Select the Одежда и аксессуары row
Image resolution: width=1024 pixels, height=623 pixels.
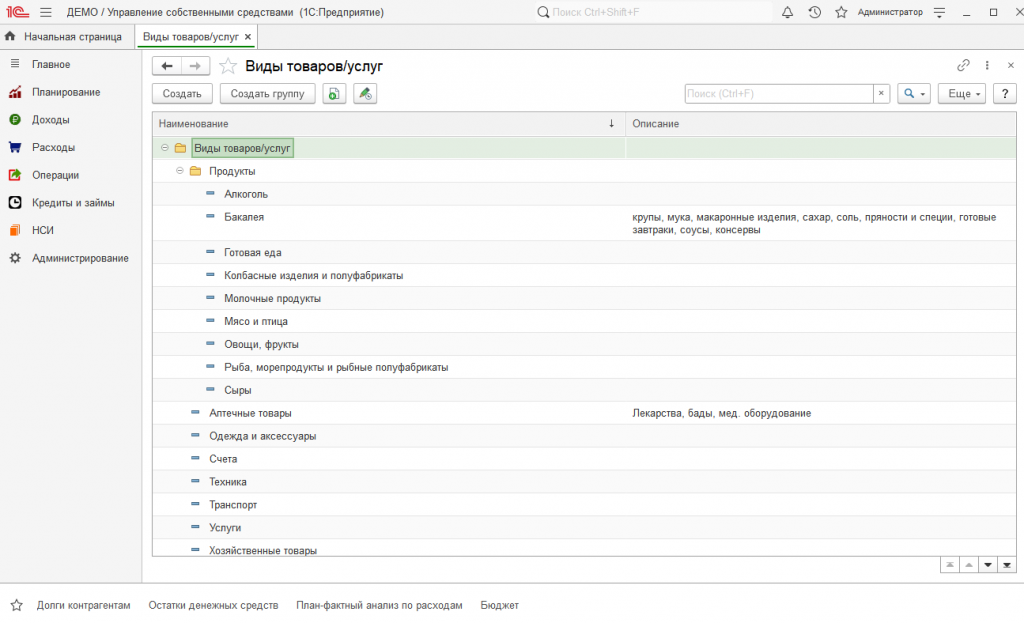click(584, 436)
